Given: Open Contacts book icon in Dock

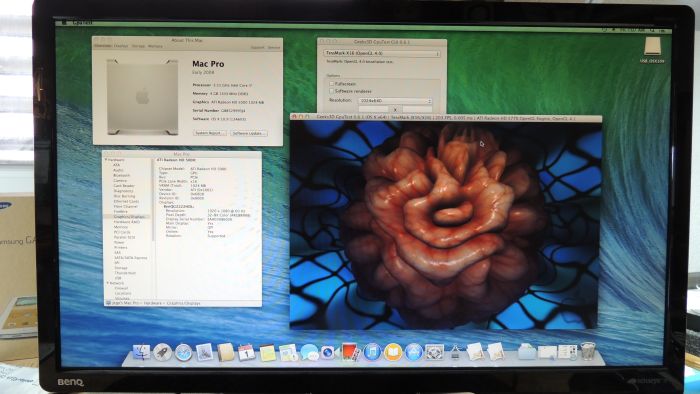Looking at the screenshot, I should [x=226, y=352].
